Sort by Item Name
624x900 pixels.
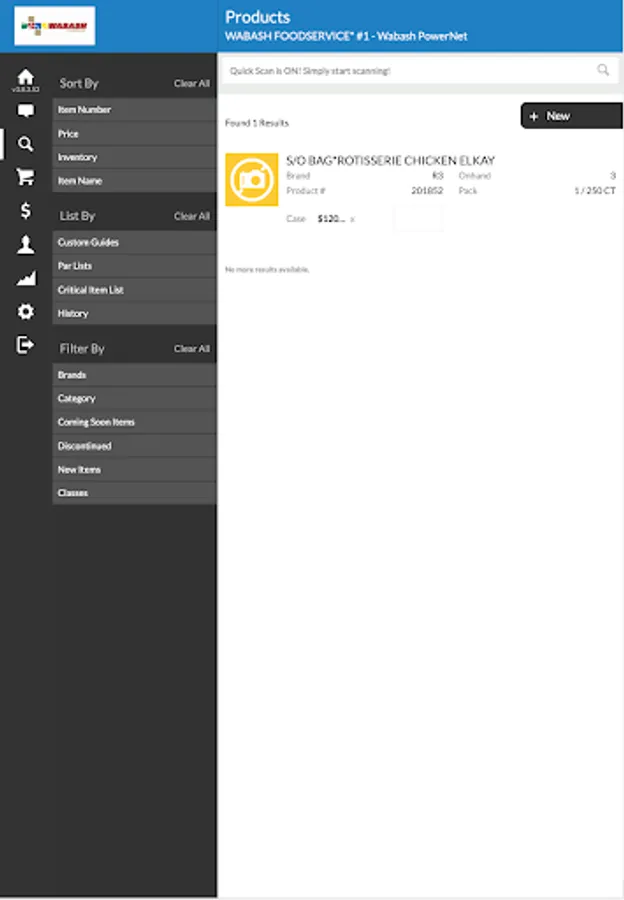134,181
